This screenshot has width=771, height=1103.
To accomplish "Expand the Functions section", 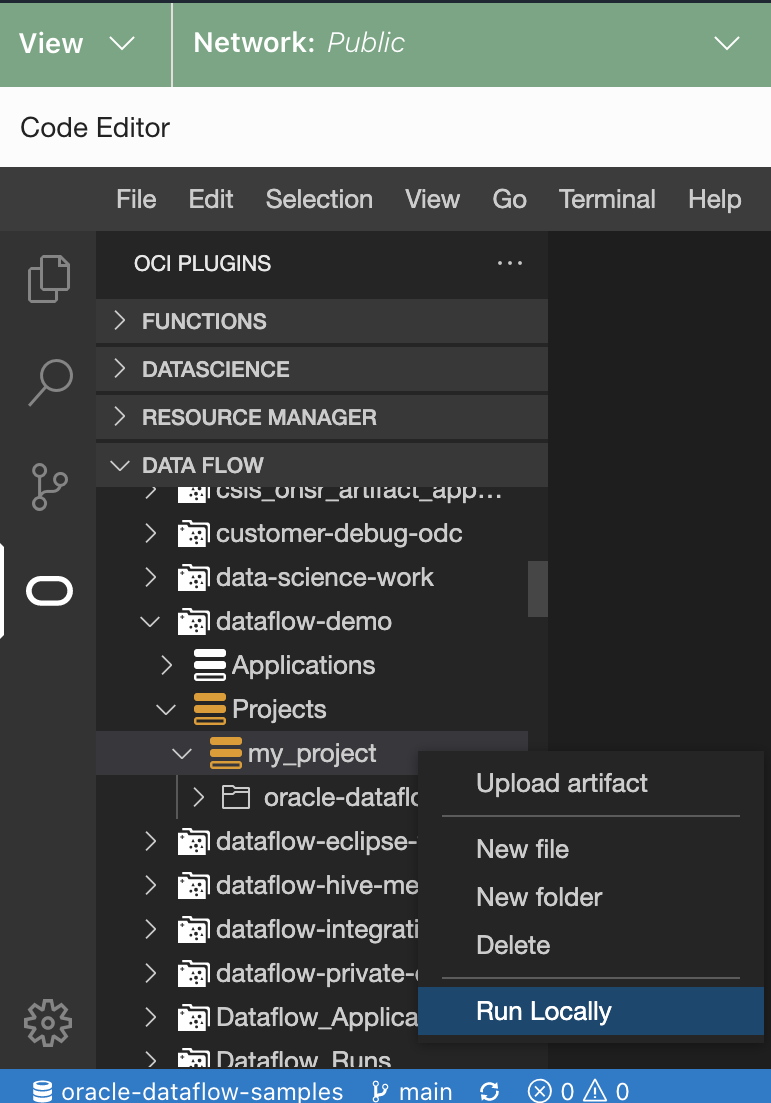I will click(x=204, y=321).
